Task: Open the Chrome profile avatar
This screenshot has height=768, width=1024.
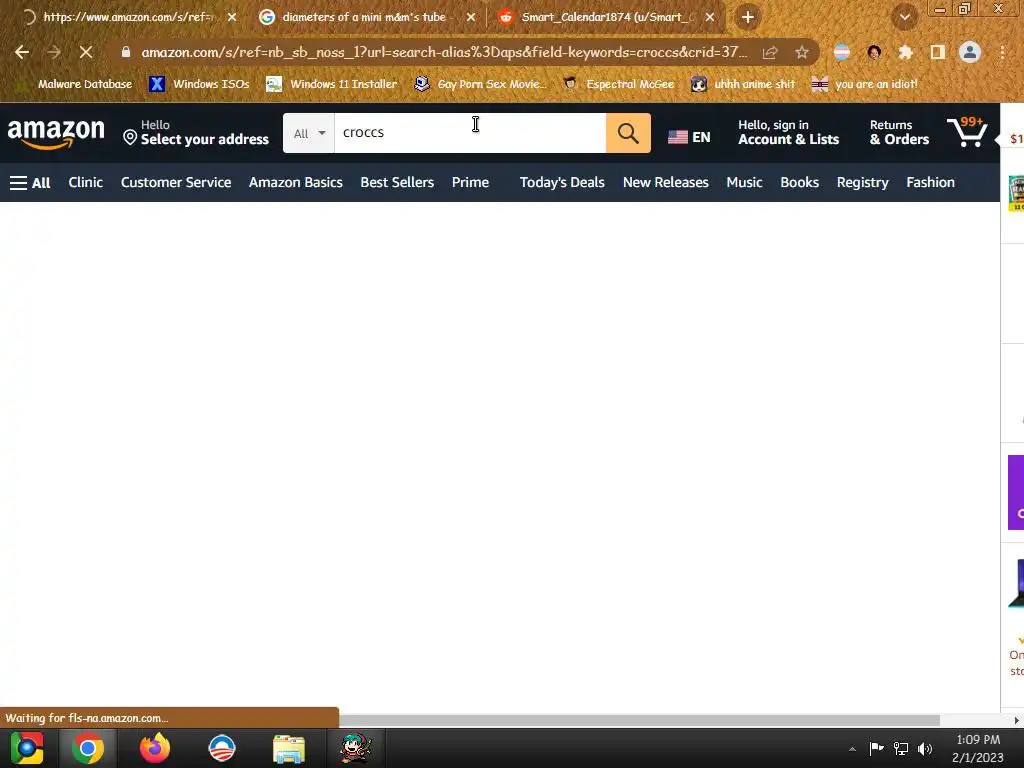Action: [970, 52]
